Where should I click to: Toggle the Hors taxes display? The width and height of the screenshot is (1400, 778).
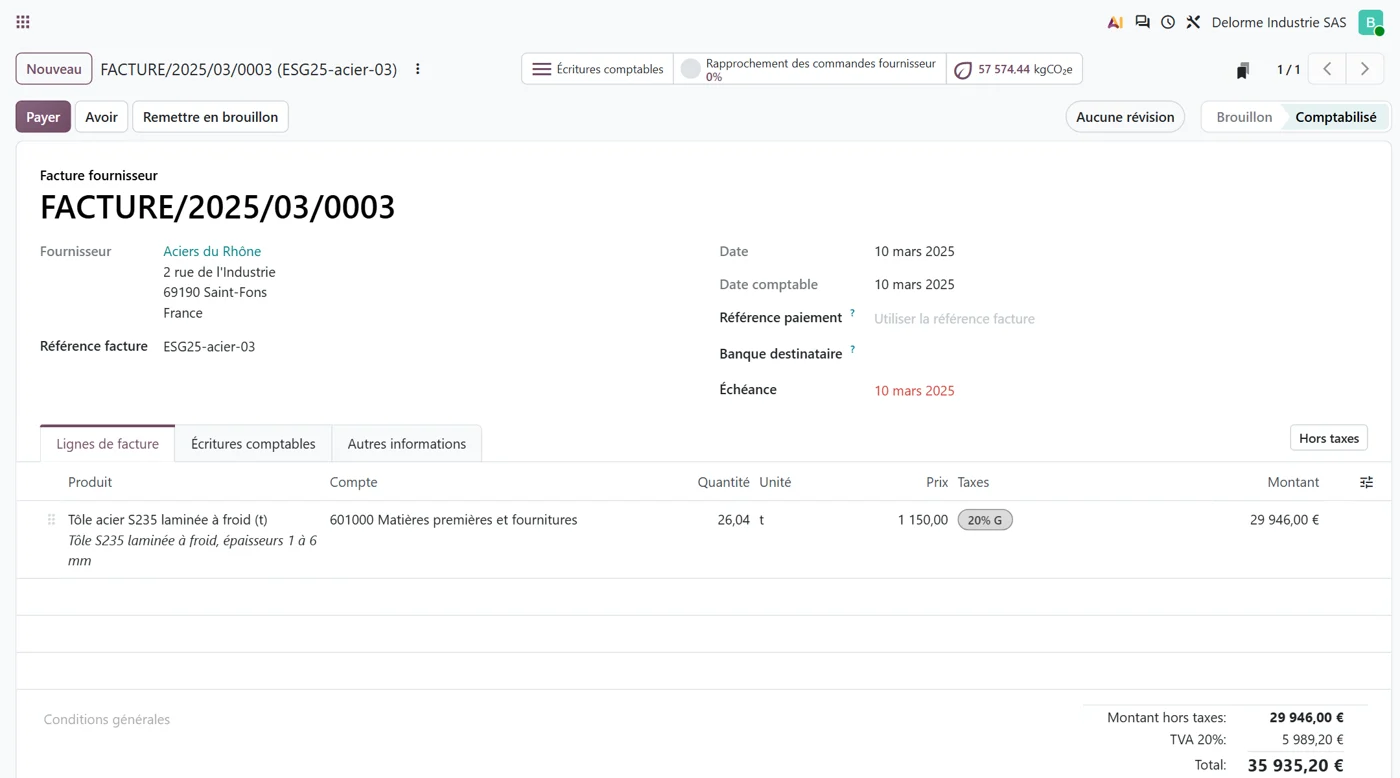(x=1329, y=438)
